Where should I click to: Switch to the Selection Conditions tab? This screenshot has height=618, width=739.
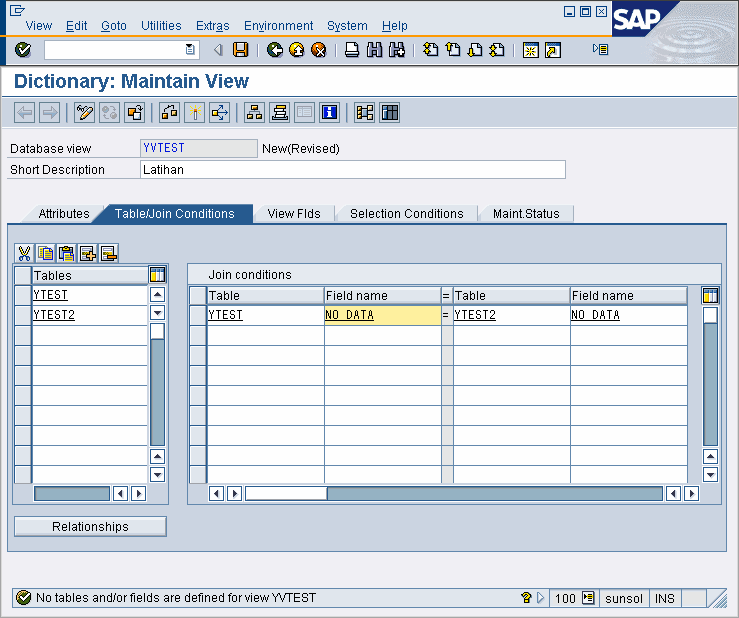(x=407, y=214)
